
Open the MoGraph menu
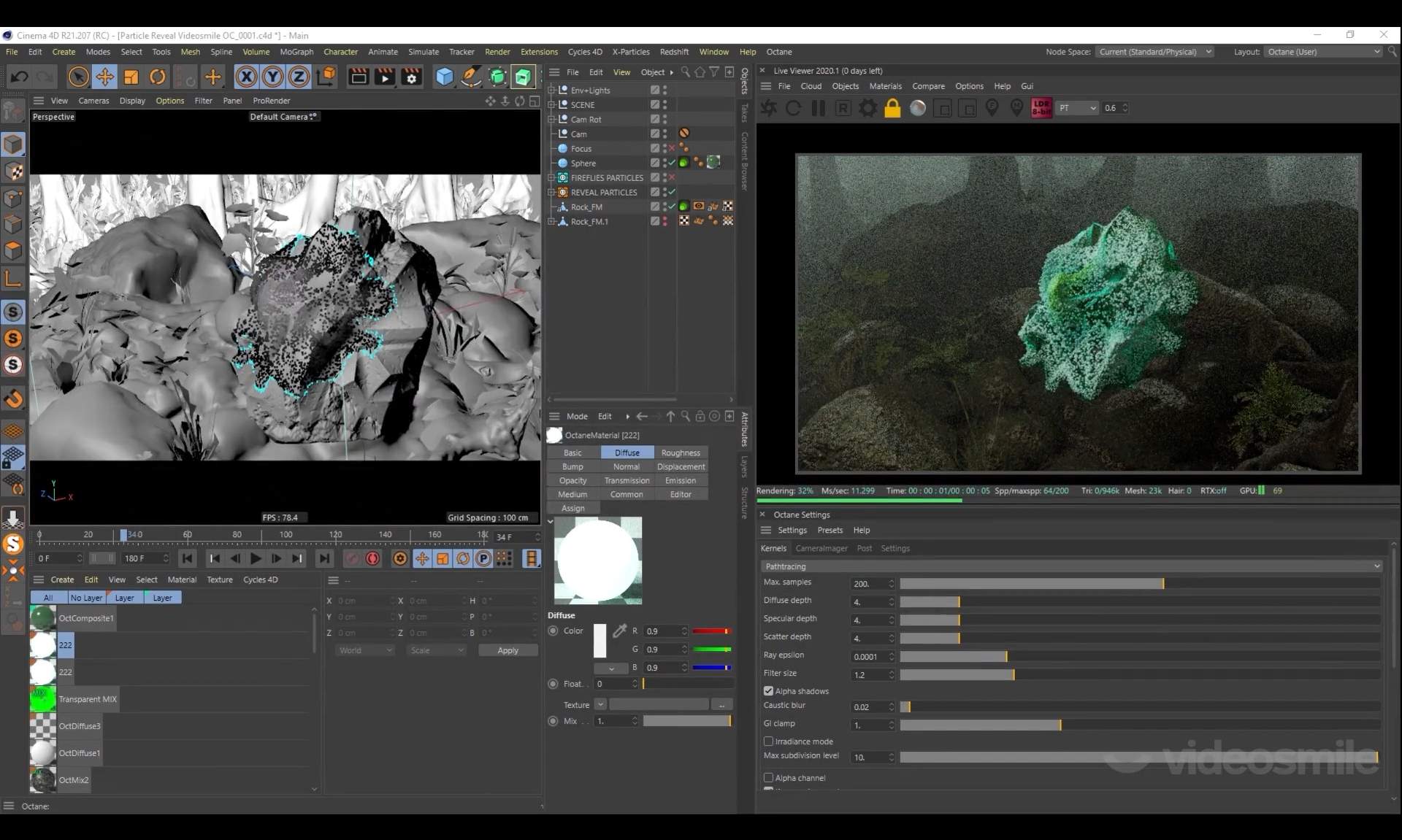point(296,52)
